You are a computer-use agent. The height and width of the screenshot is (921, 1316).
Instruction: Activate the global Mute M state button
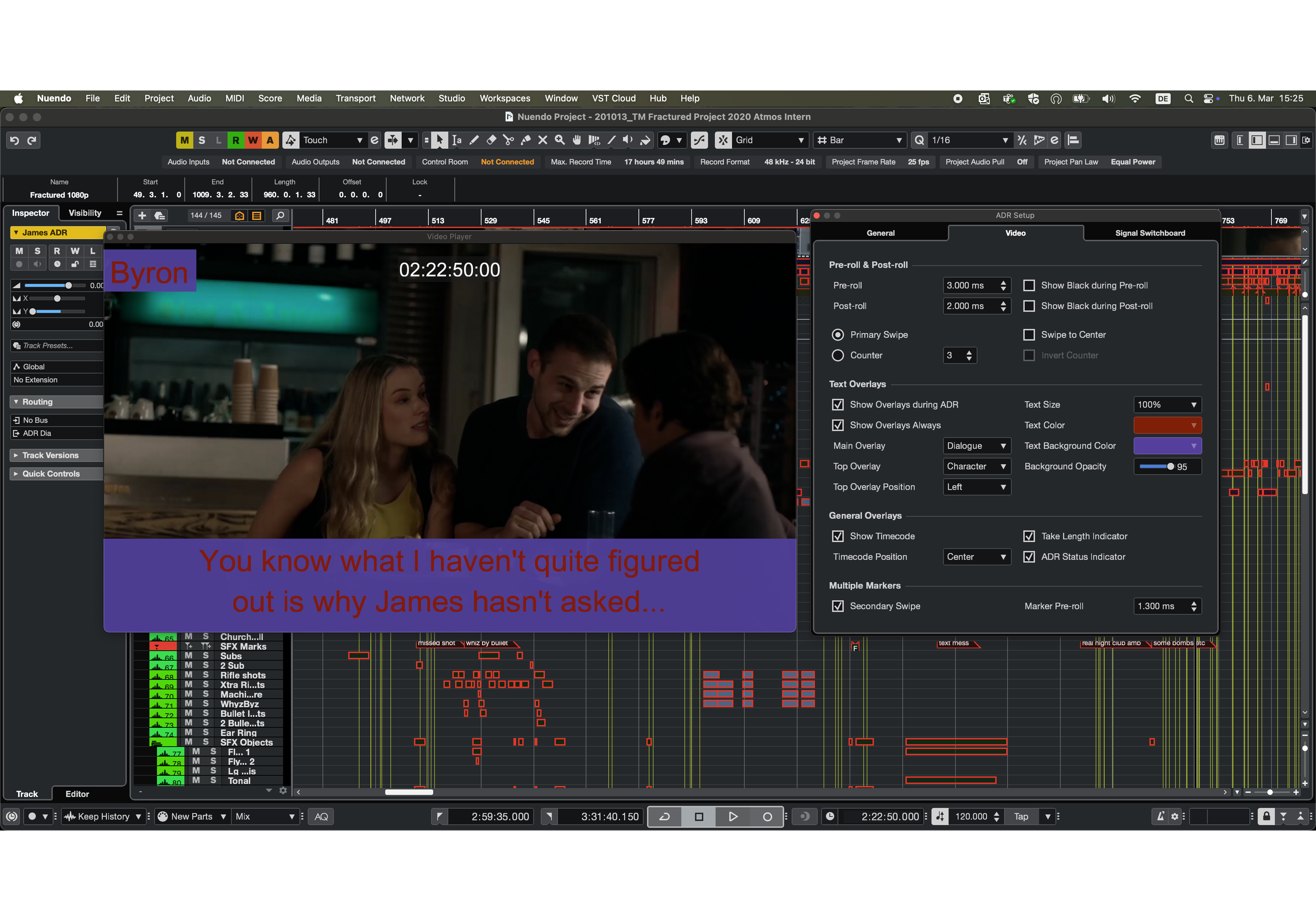pyautogui.click(x=185, y=140)
